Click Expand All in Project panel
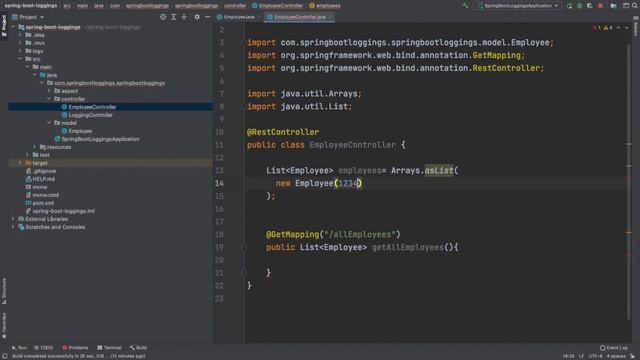The image size is (640, 360). pyautogui.click(x=173, y=17)
